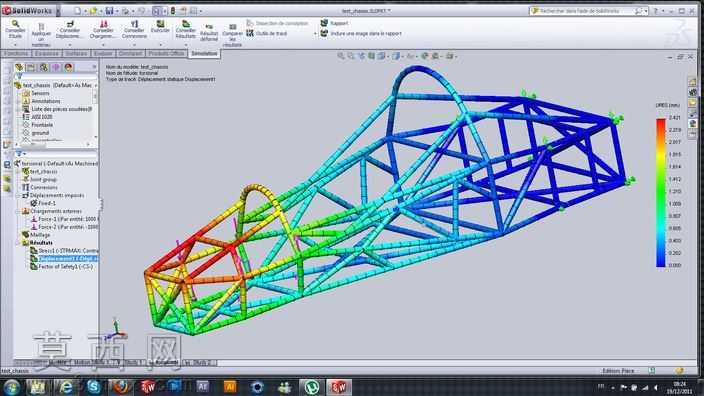Select Annotations in the feature tree
704x396 pixels.
[x=41, y=101]
